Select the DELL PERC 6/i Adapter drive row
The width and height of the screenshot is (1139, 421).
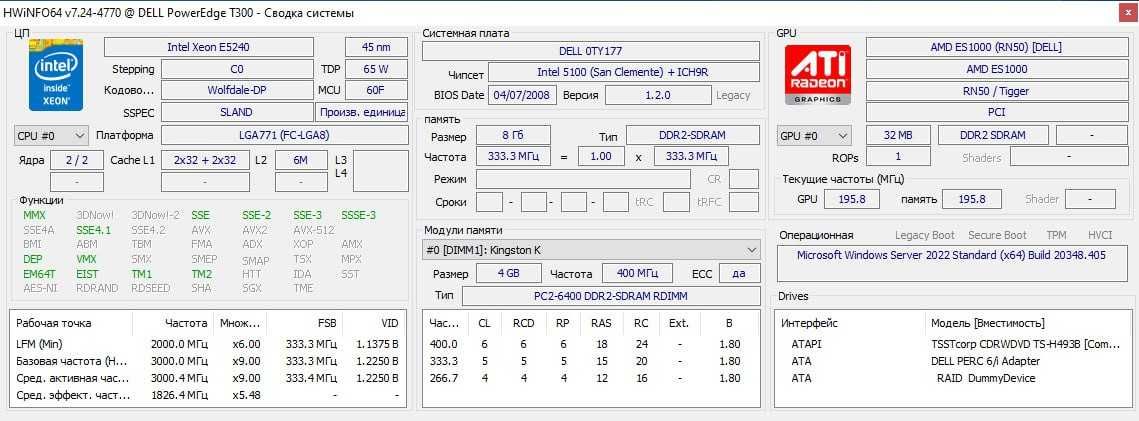click(952, 361)
